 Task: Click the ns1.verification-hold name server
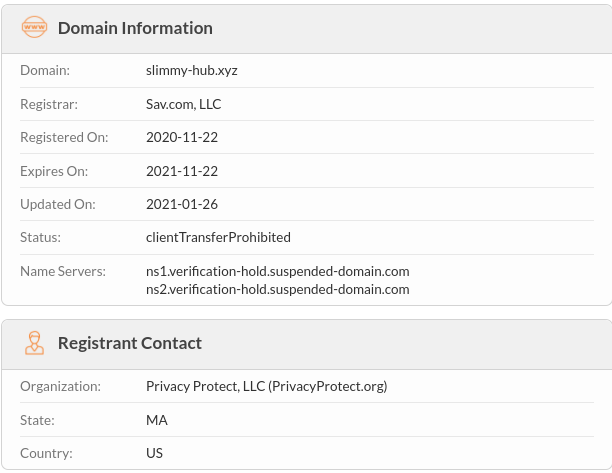[x=278, y=271]
